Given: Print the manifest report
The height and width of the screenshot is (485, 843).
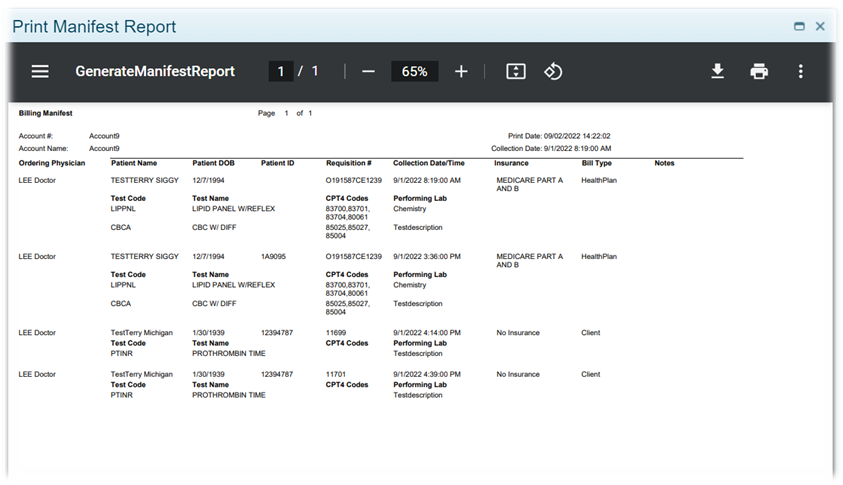Looking at the screenshot, I should 759,72.
